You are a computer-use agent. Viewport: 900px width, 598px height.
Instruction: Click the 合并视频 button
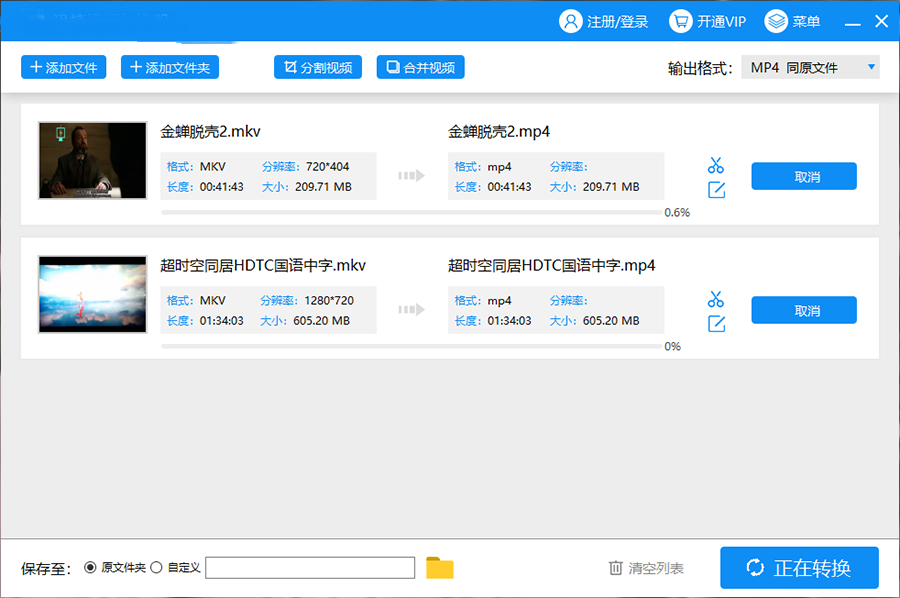421,67
